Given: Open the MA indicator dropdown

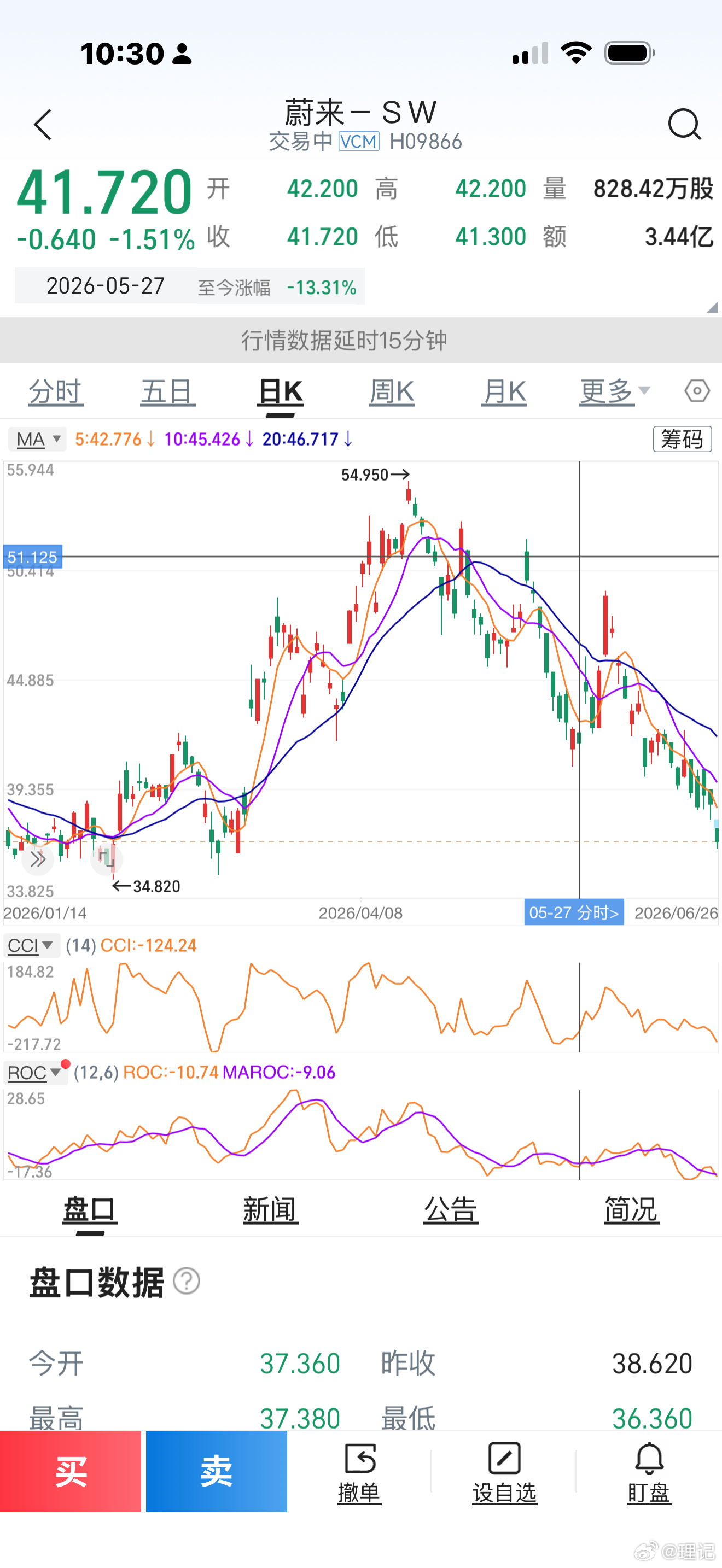Looking at the screenshot, I should coord(37,439).
